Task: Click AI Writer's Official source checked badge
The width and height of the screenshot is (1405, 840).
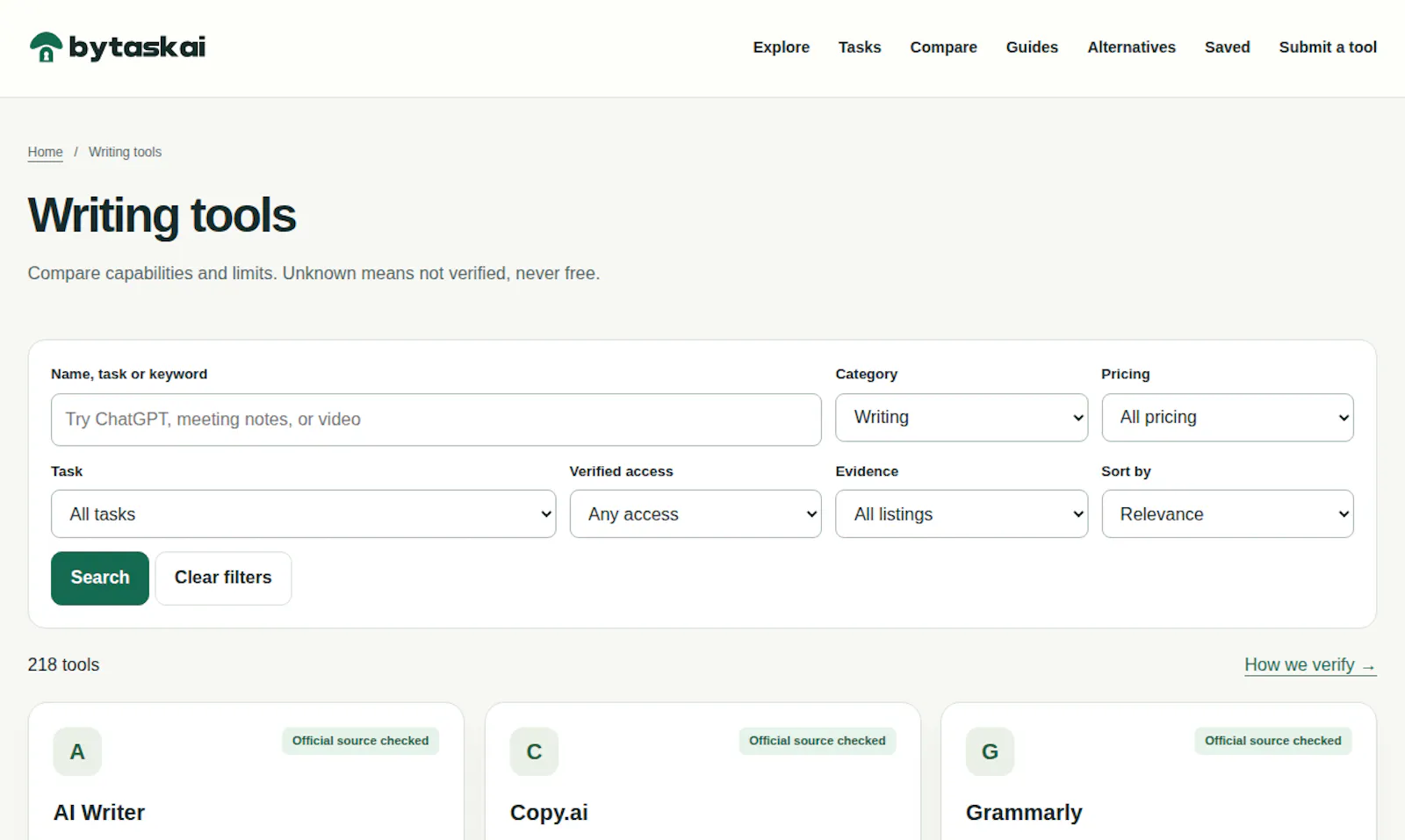Action: click(x=360, y=741)
